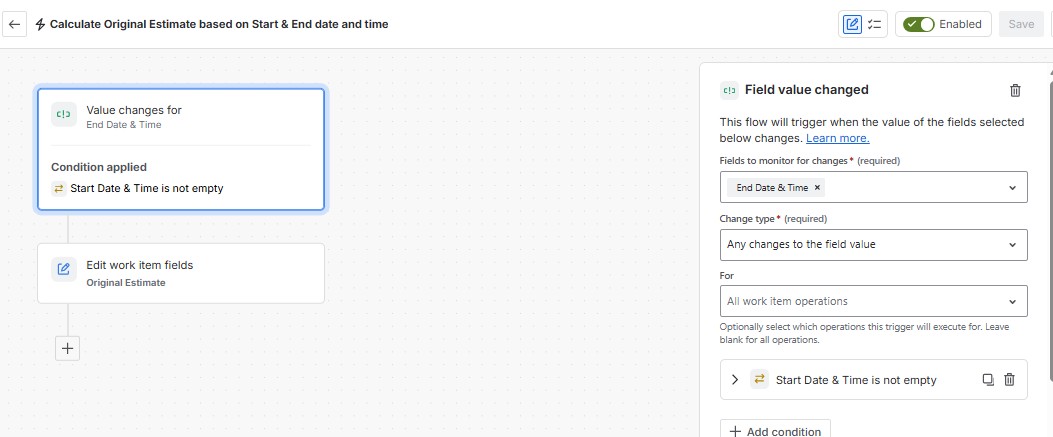This screenshot has height=437, width=1053.
Task: Click the condition arrows icon in panel
Action: (759, 380)
